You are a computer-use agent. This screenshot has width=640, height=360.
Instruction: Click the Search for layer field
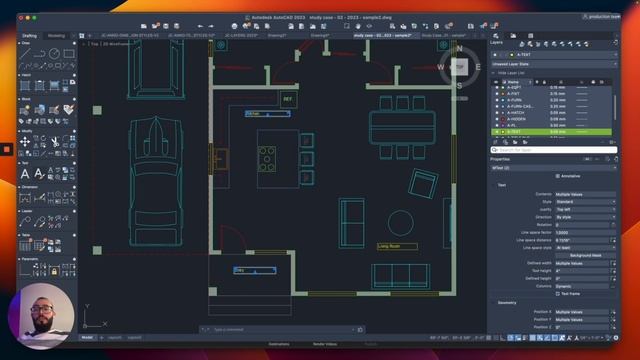[x=553, y=150]
